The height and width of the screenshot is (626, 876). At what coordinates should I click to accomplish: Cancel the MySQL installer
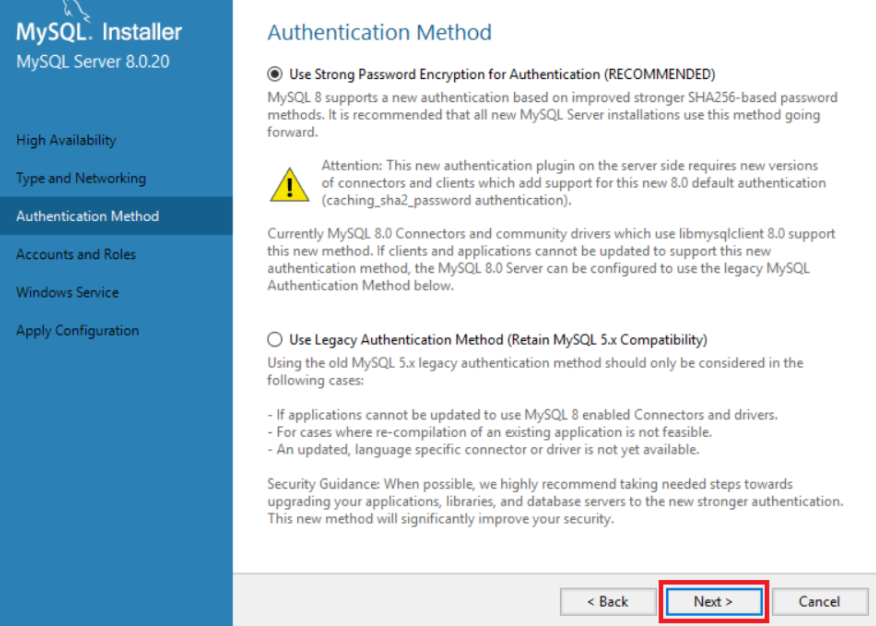(x=820, y=601)
